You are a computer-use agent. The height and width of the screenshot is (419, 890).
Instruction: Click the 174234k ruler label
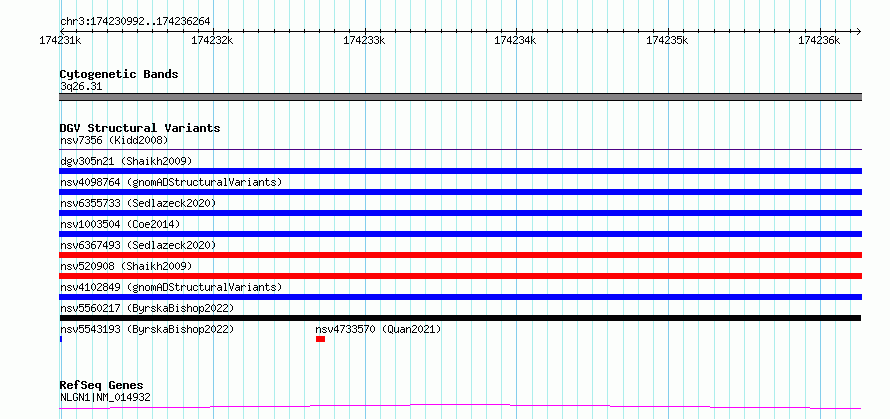[516, 41]
